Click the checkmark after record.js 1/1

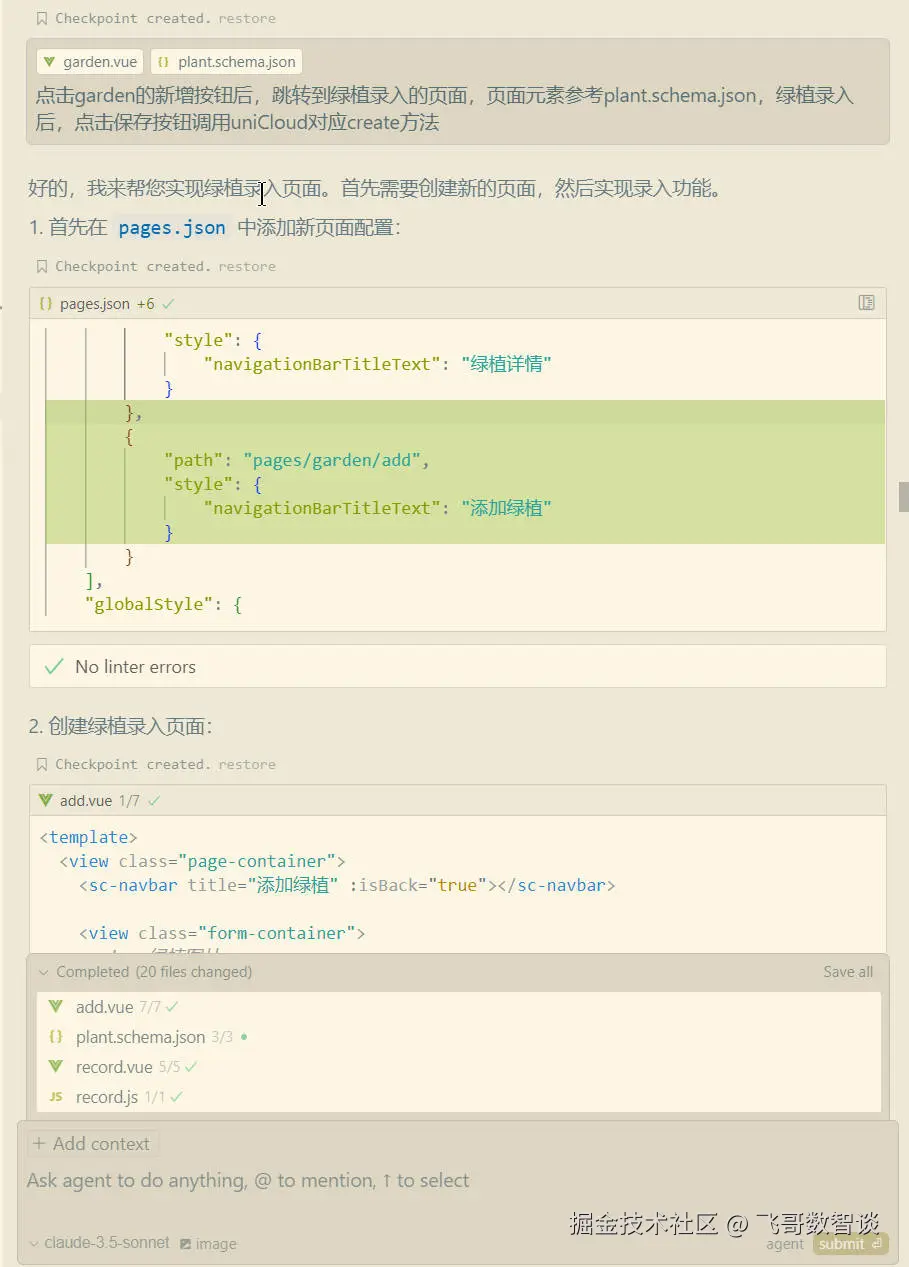177,1097
